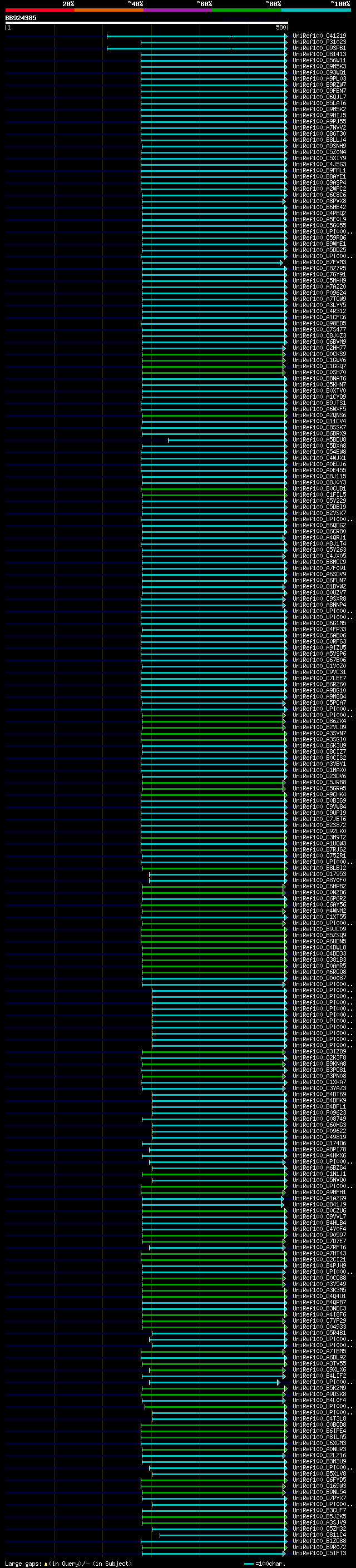The height and width of the screenshot is (1568, 356).
Task: Click the orange ~40% identity color band
Action: point(109,10)
